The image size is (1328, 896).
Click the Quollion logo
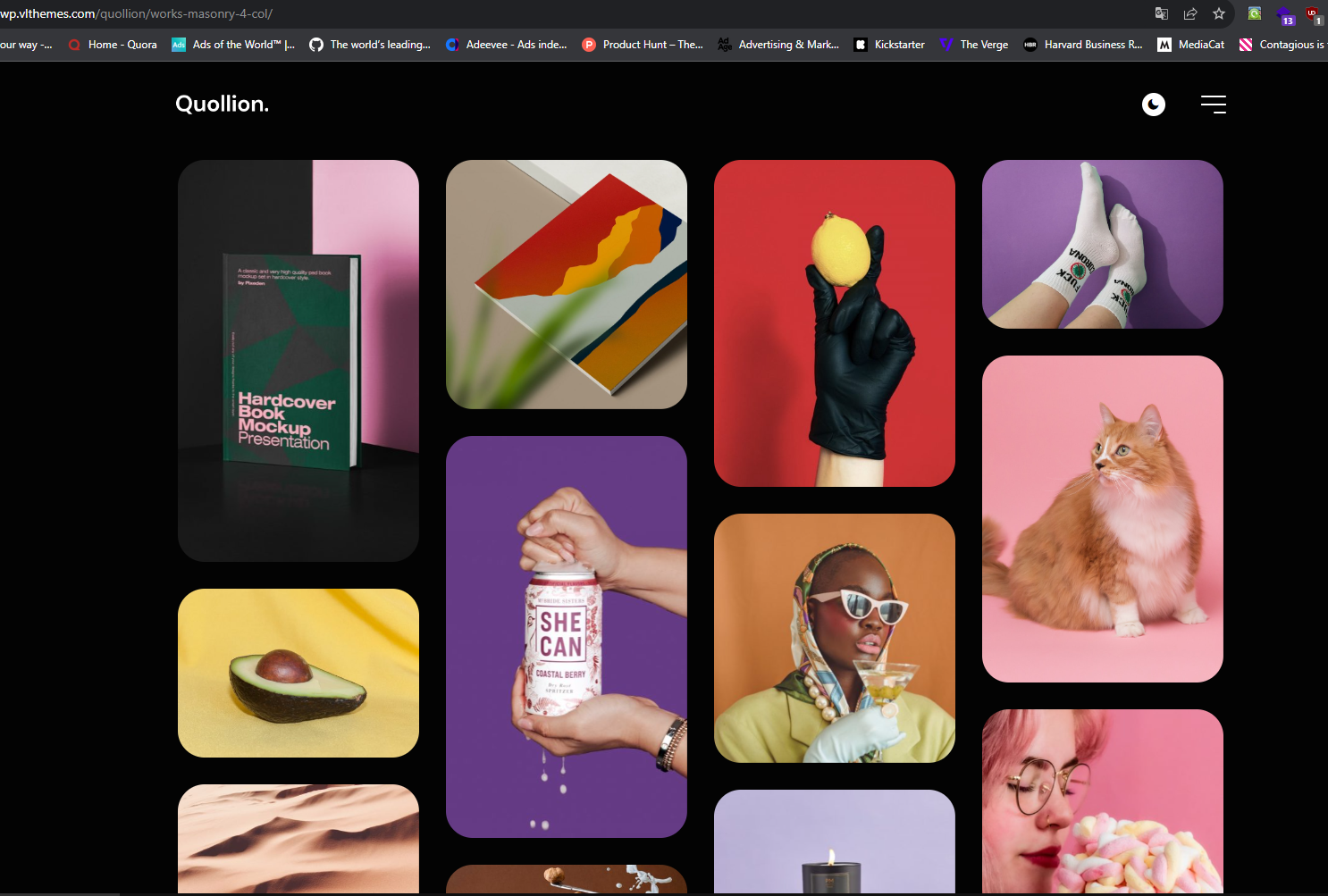[222, 104]
